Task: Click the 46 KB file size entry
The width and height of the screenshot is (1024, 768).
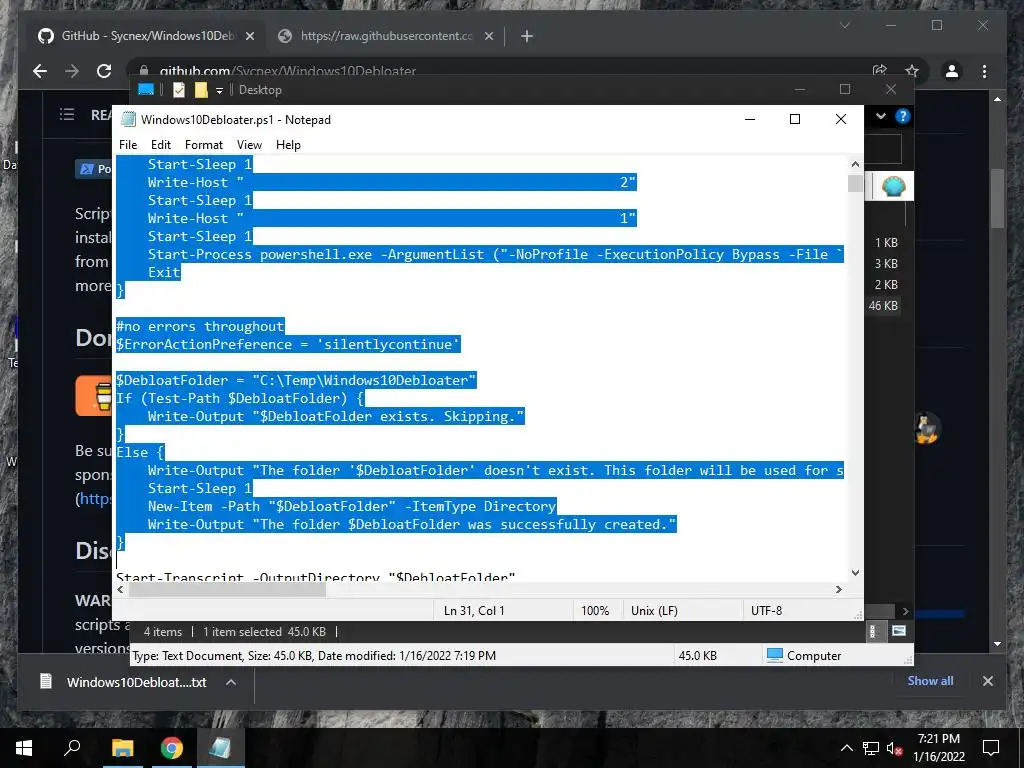Action: (x=883, y=306)
